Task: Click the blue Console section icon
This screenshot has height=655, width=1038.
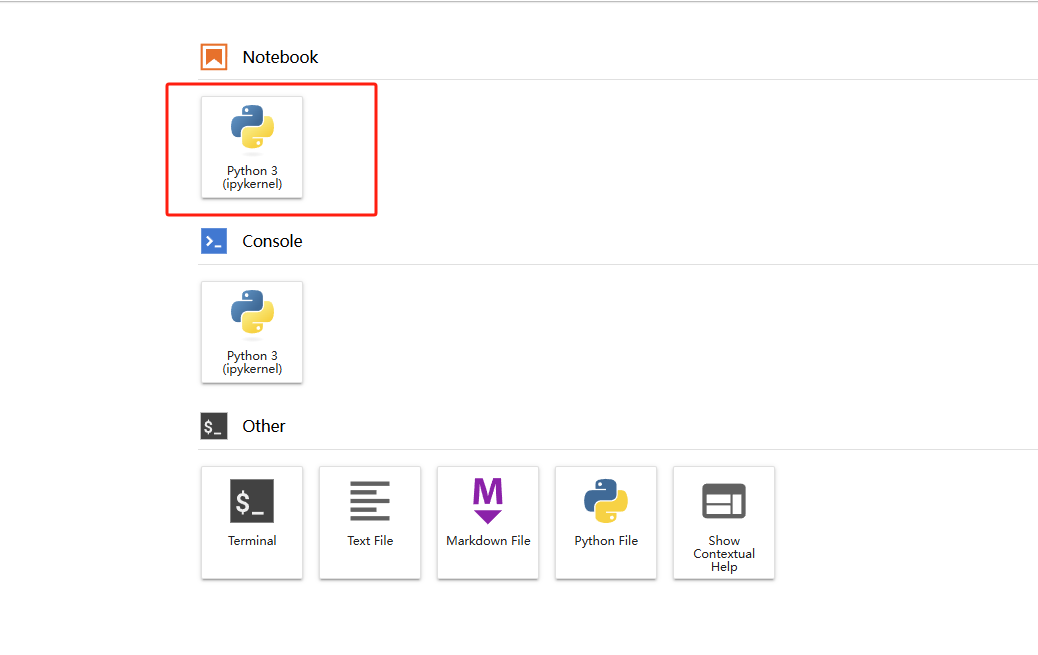Action: [214, 241]
